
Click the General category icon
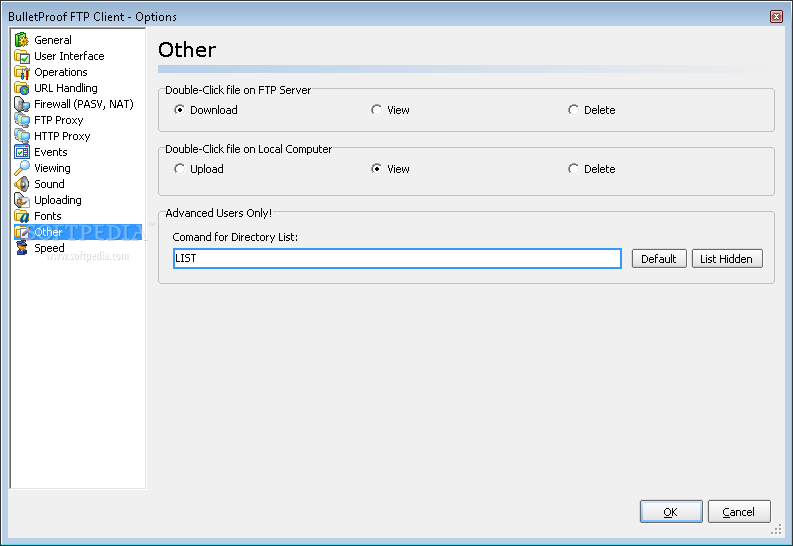(22, 40)
